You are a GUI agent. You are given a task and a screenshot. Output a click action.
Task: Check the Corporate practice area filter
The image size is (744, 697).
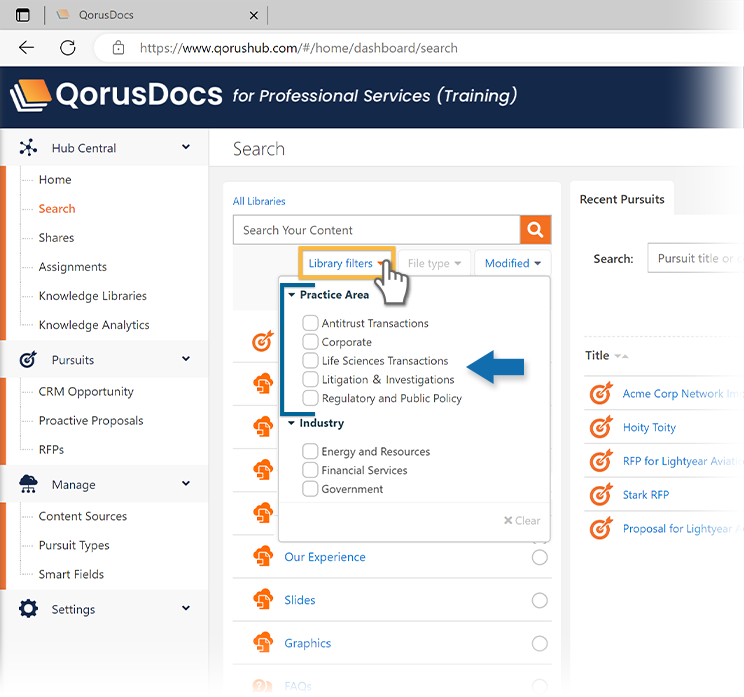[x=310, y=342]
